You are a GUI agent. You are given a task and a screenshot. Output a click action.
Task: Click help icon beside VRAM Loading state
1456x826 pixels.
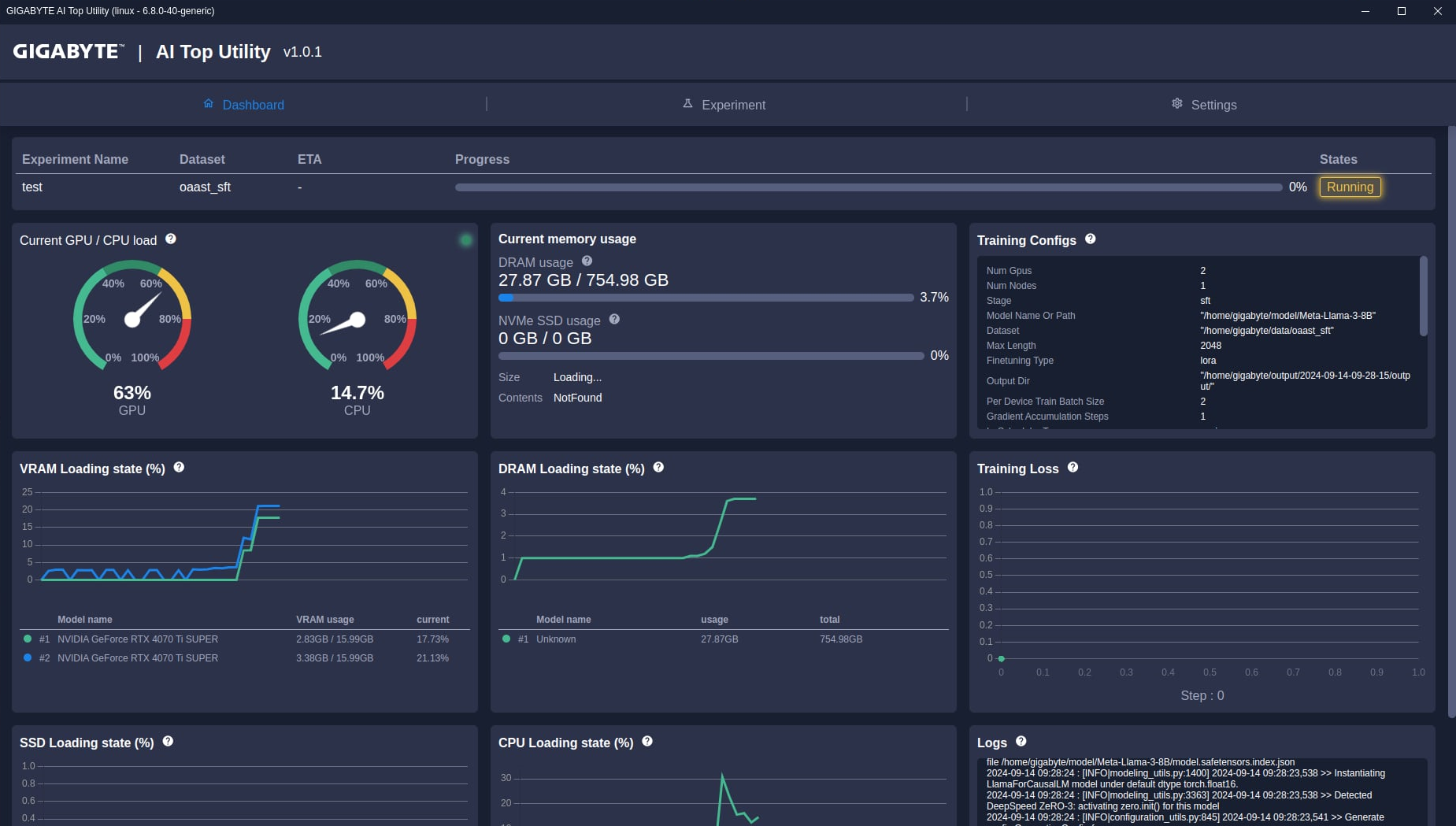(179, 467)
